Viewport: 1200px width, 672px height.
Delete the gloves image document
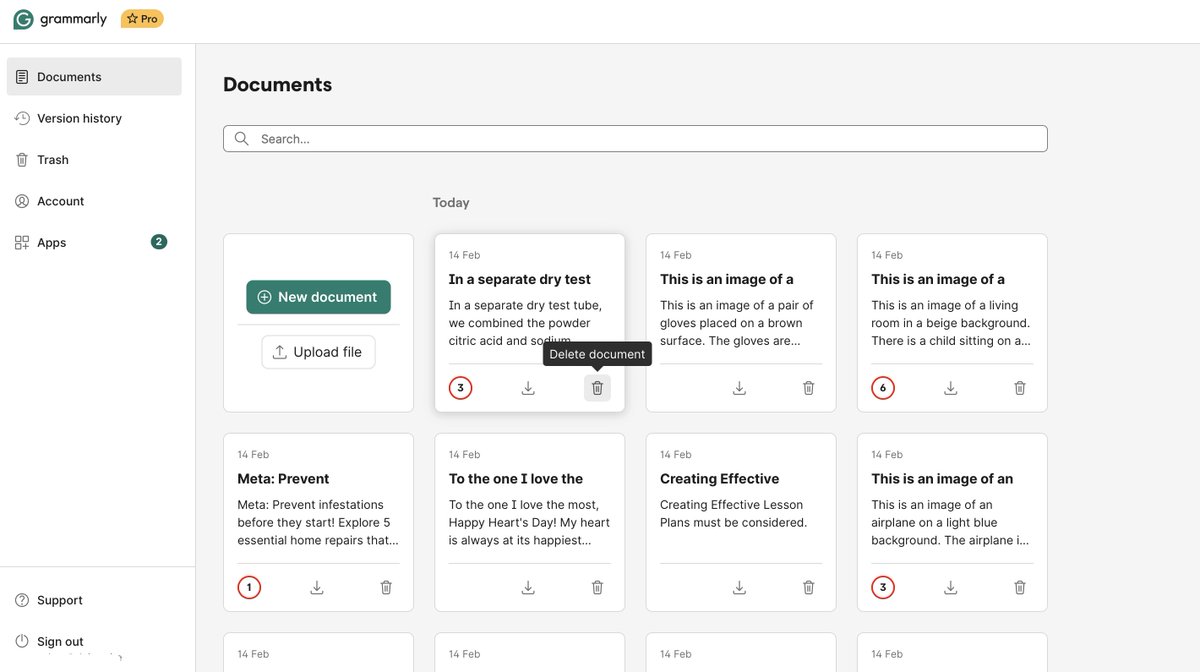coord(808,388)
